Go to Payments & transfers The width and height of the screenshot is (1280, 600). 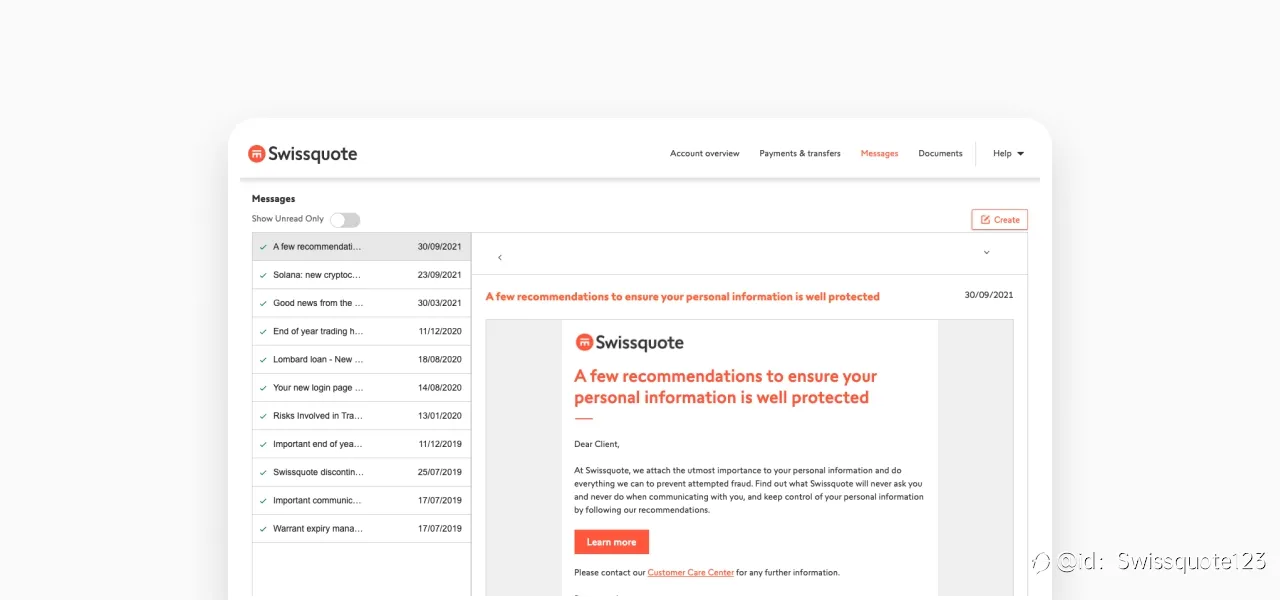point(800,154)
